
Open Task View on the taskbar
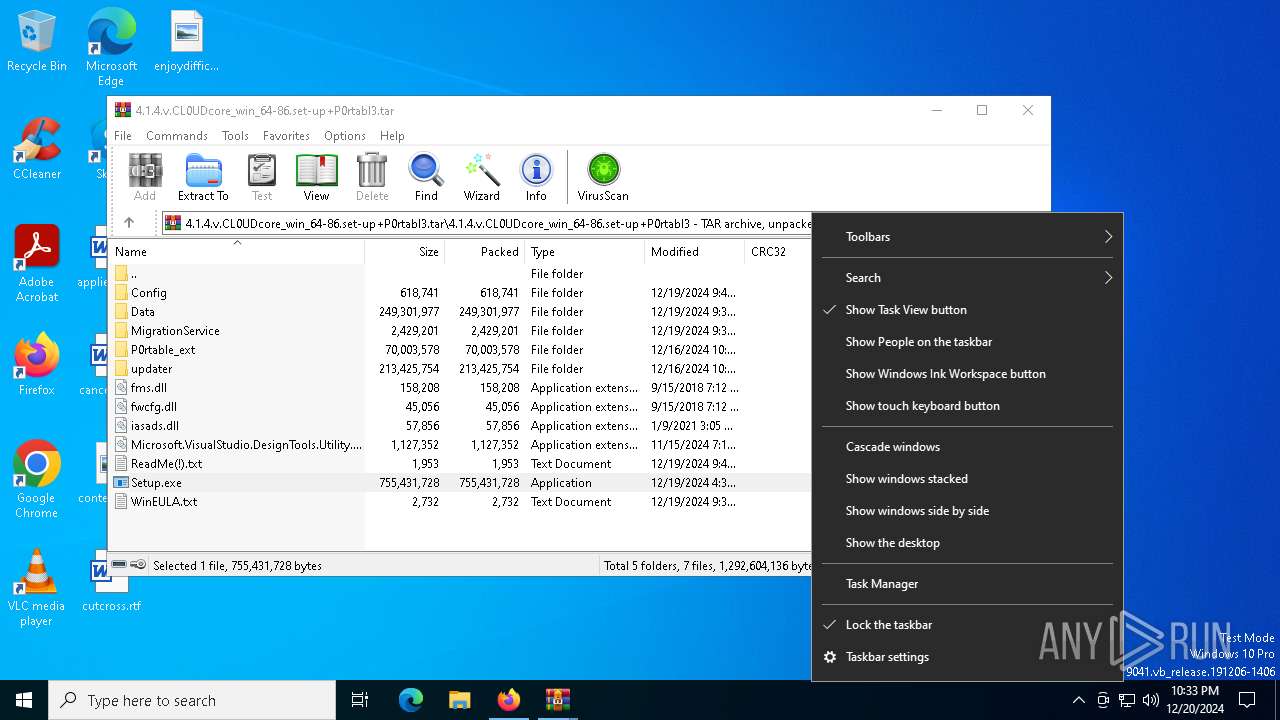[x=360, y=700]
